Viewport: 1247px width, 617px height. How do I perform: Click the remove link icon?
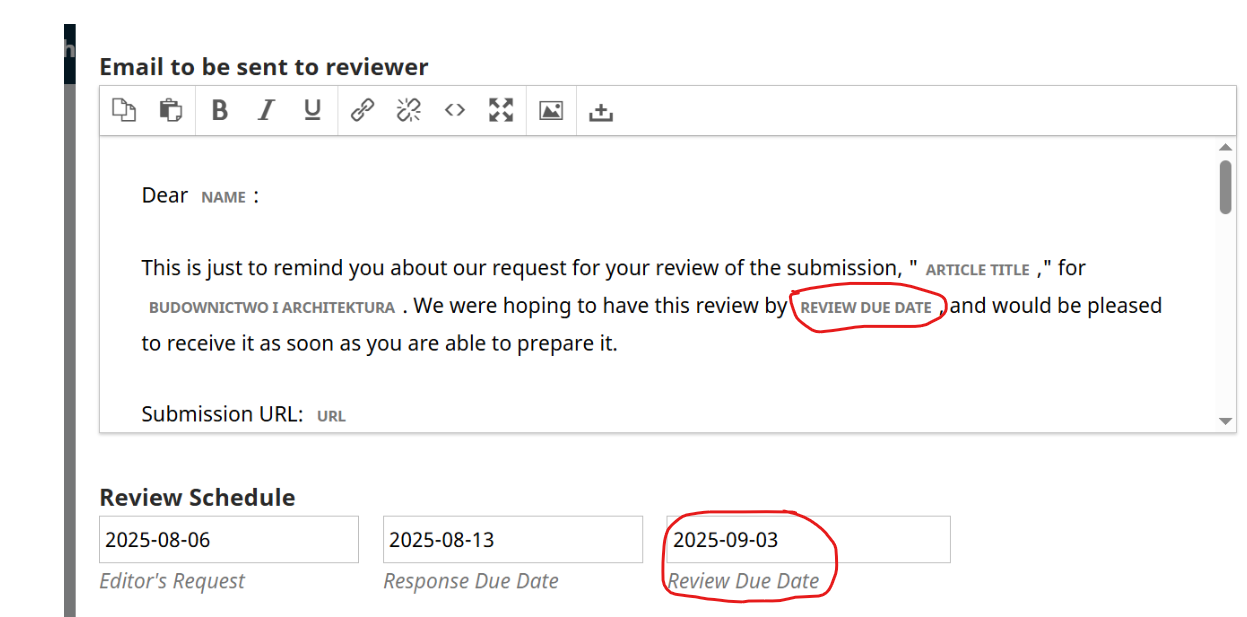point(408,110)
